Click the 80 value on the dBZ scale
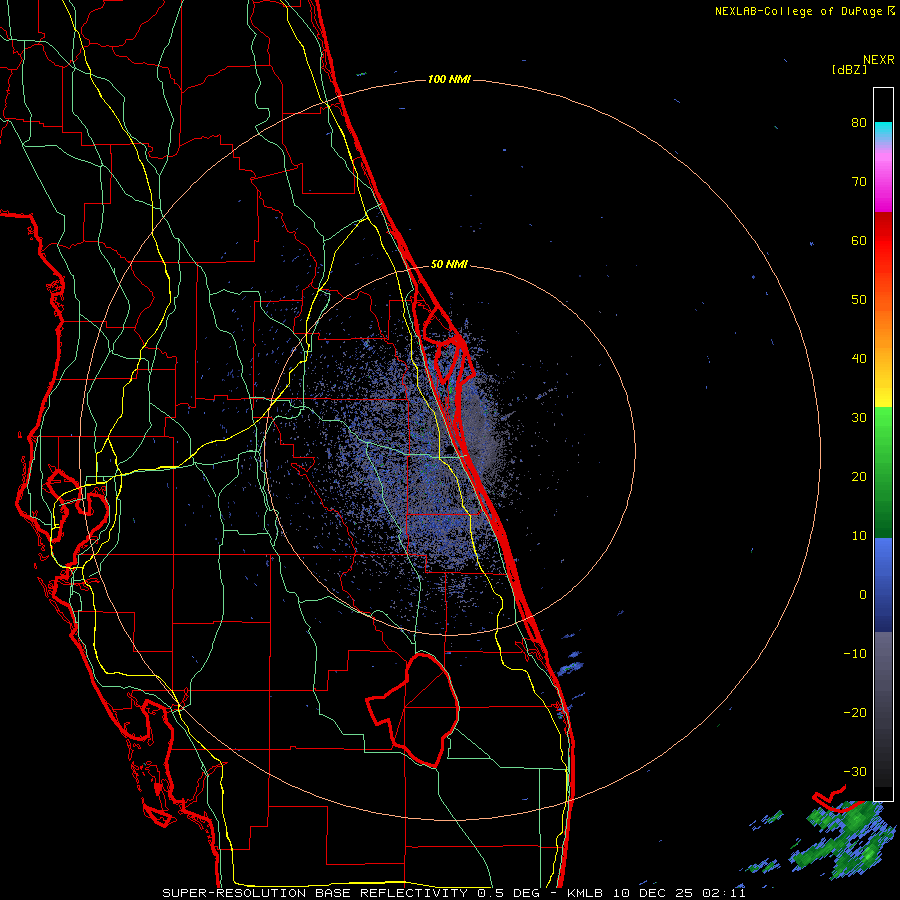900x900 pixels. tap(859, 123)
